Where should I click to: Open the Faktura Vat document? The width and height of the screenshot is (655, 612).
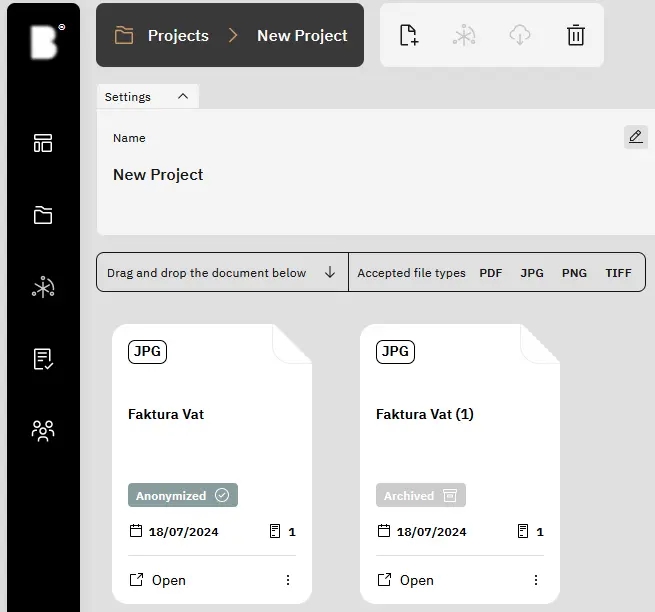[x=158, y=580]
